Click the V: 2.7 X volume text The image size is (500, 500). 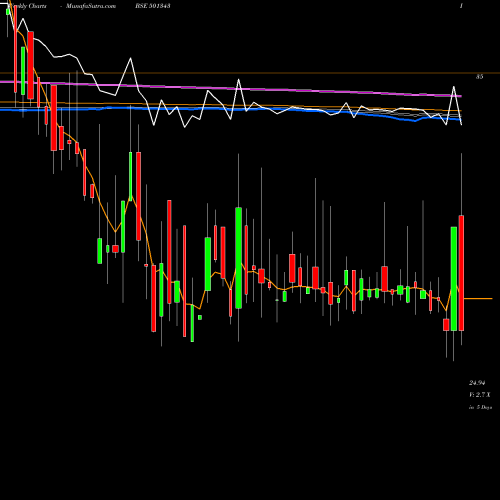(x=480, y=395)
